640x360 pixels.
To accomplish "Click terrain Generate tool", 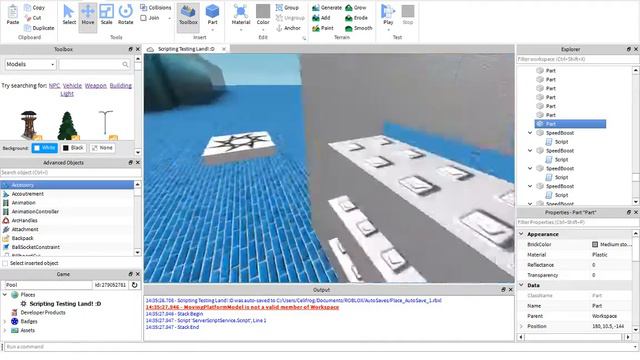I will pyautogui.click(x=327, y=8).
